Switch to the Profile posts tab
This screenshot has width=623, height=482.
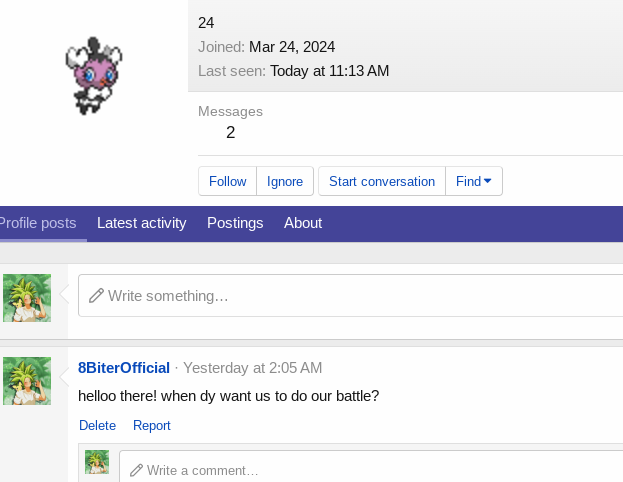38,223
